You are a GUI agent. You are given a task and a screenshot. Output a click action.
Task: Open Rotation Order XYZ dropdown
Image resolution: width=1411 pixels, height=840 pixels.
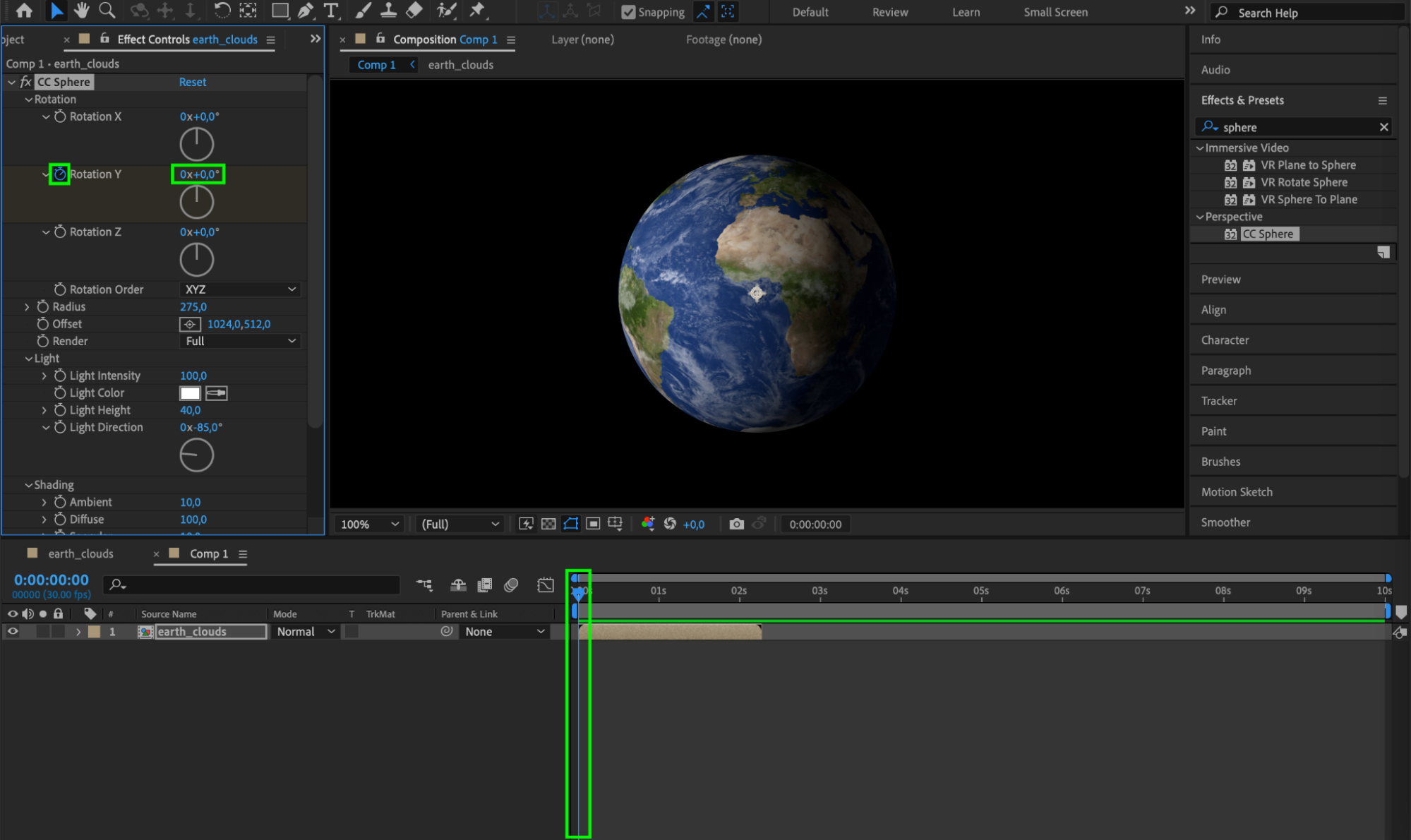click(x=240, y=289)
